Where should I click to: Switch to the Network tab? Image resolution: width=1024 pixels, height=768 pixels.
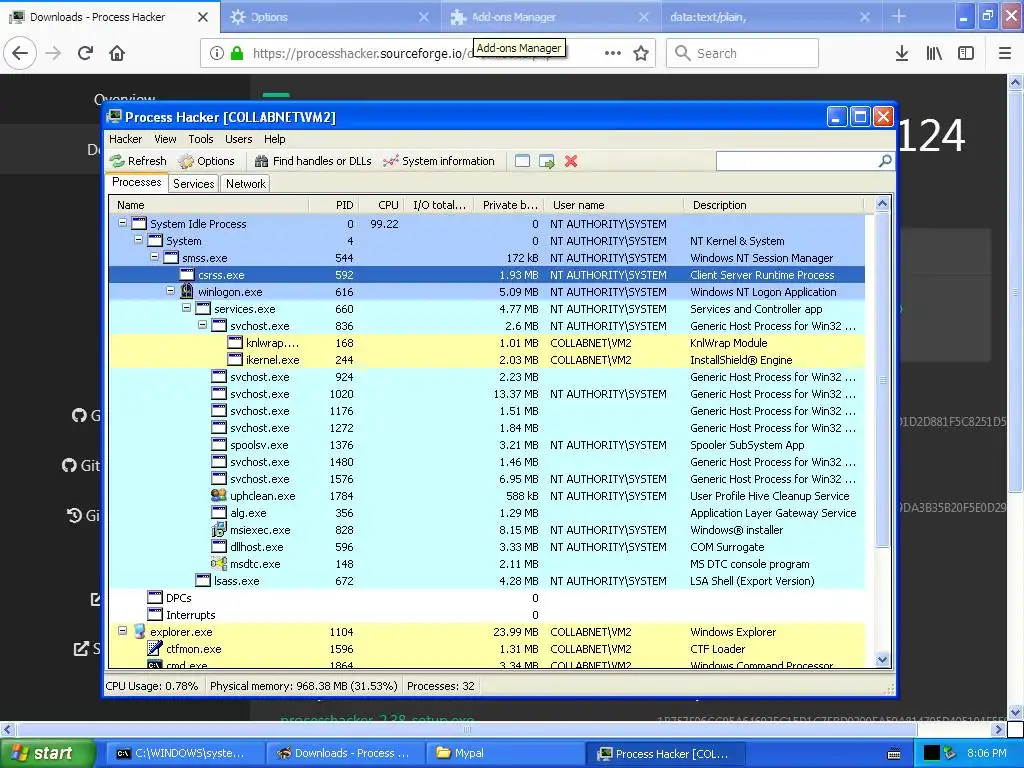[246, 184]
